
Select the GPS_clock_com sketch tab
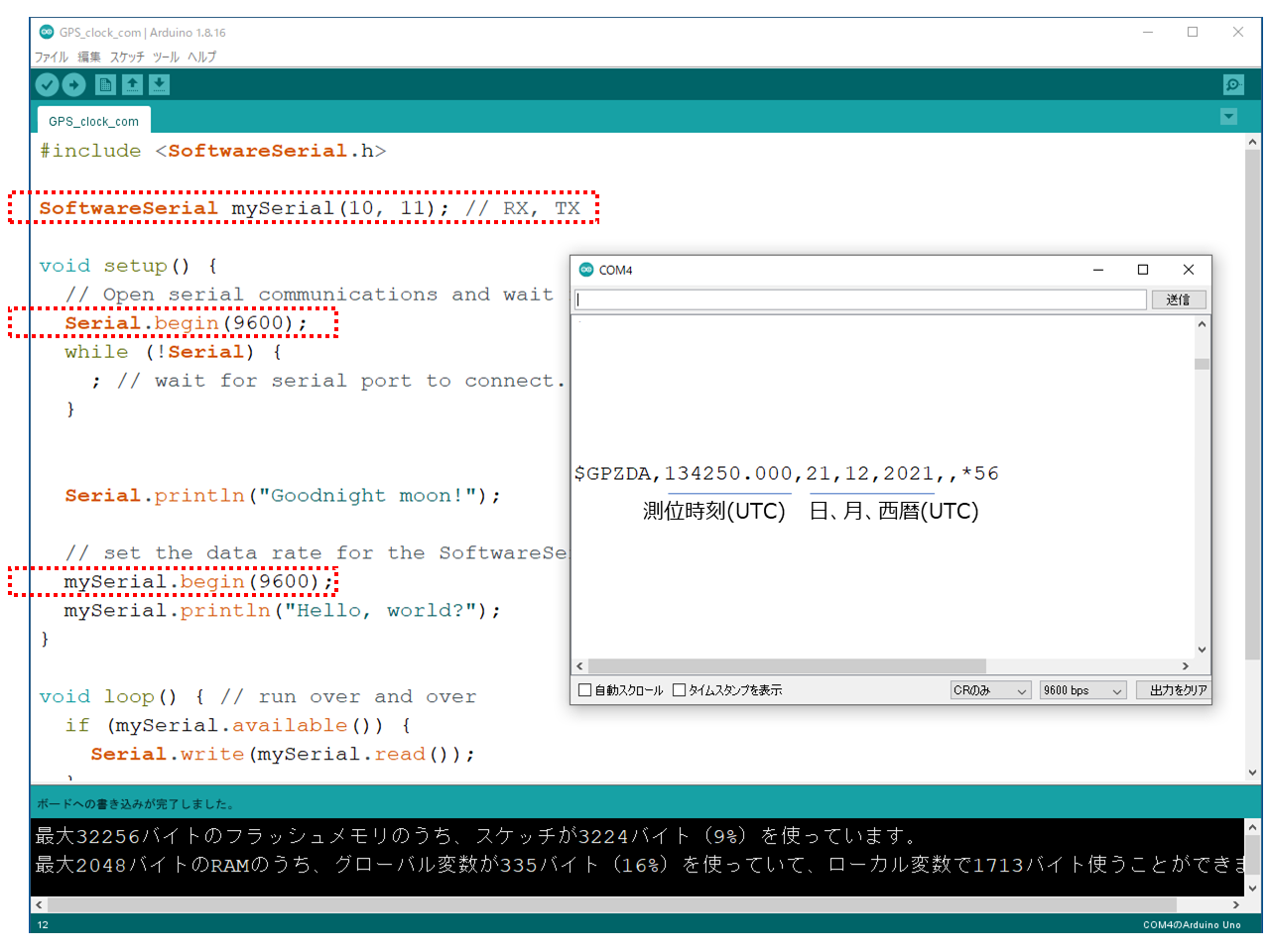(92, 120)
